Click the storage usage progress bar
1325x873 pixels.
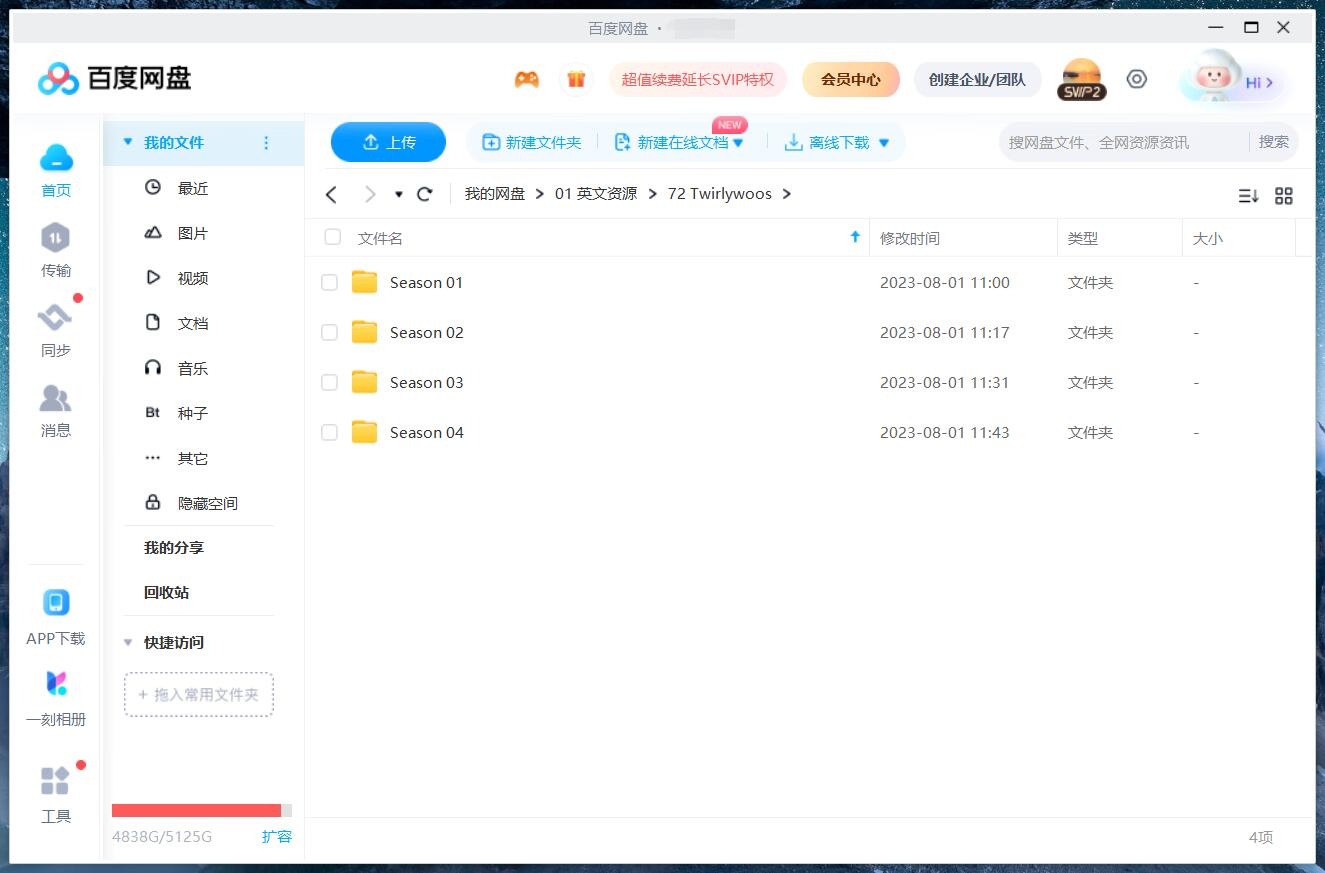(x=198, y=810)
